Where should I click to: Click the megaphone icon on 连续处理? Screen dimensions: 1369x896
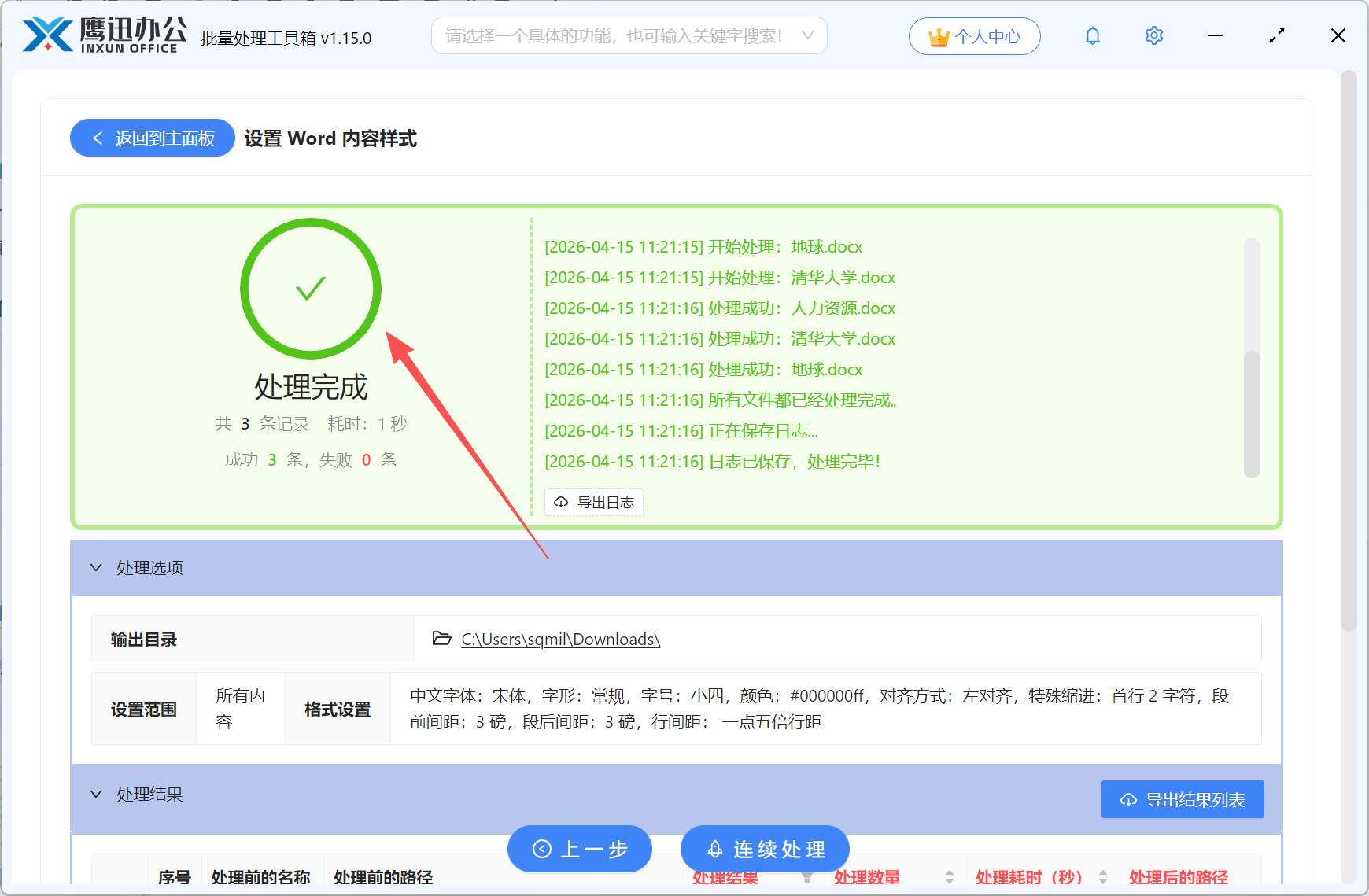tap(714, 849)
